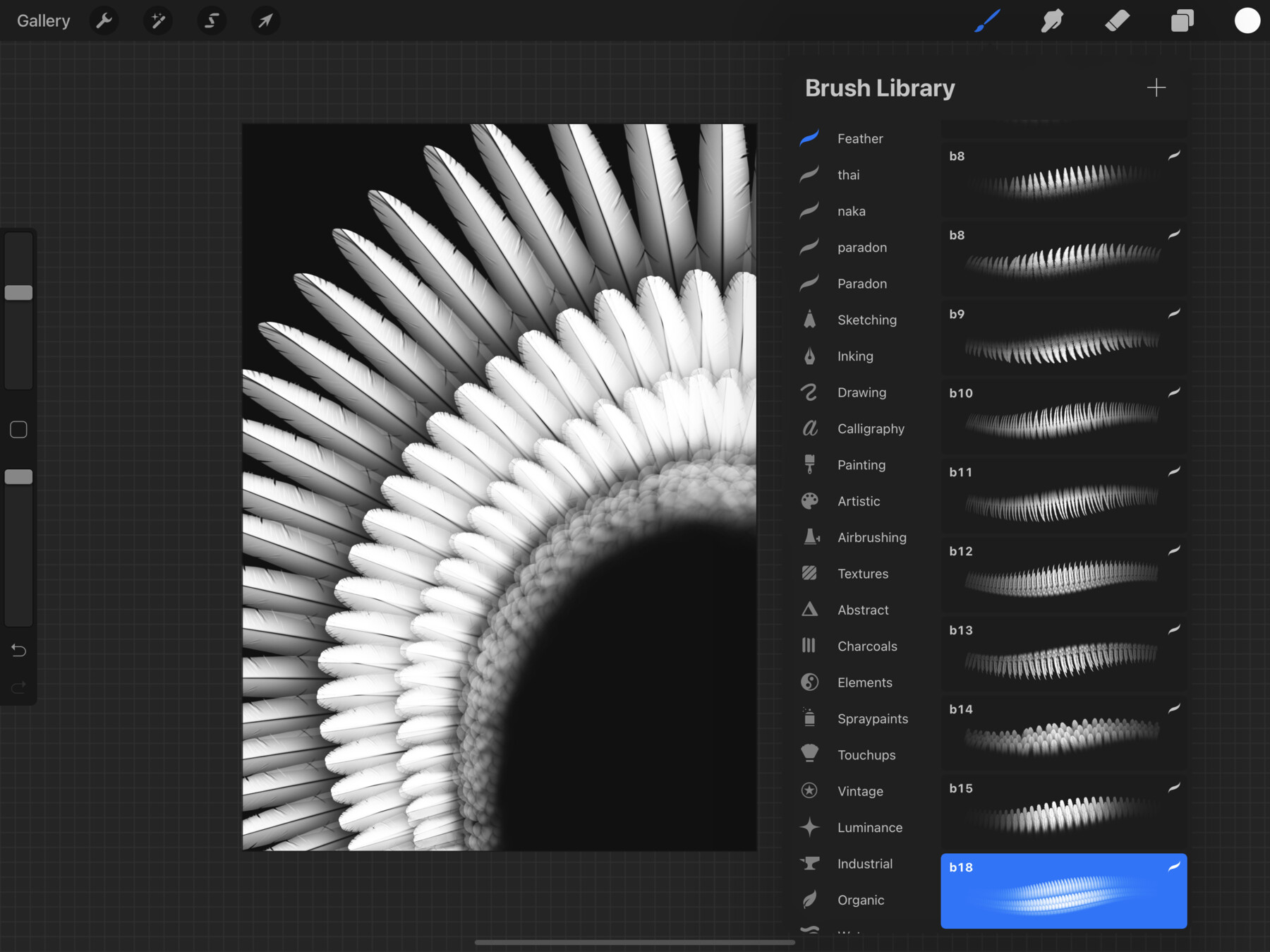
Task: Select the Paint brush tool
Action: [x=987, y=21]
